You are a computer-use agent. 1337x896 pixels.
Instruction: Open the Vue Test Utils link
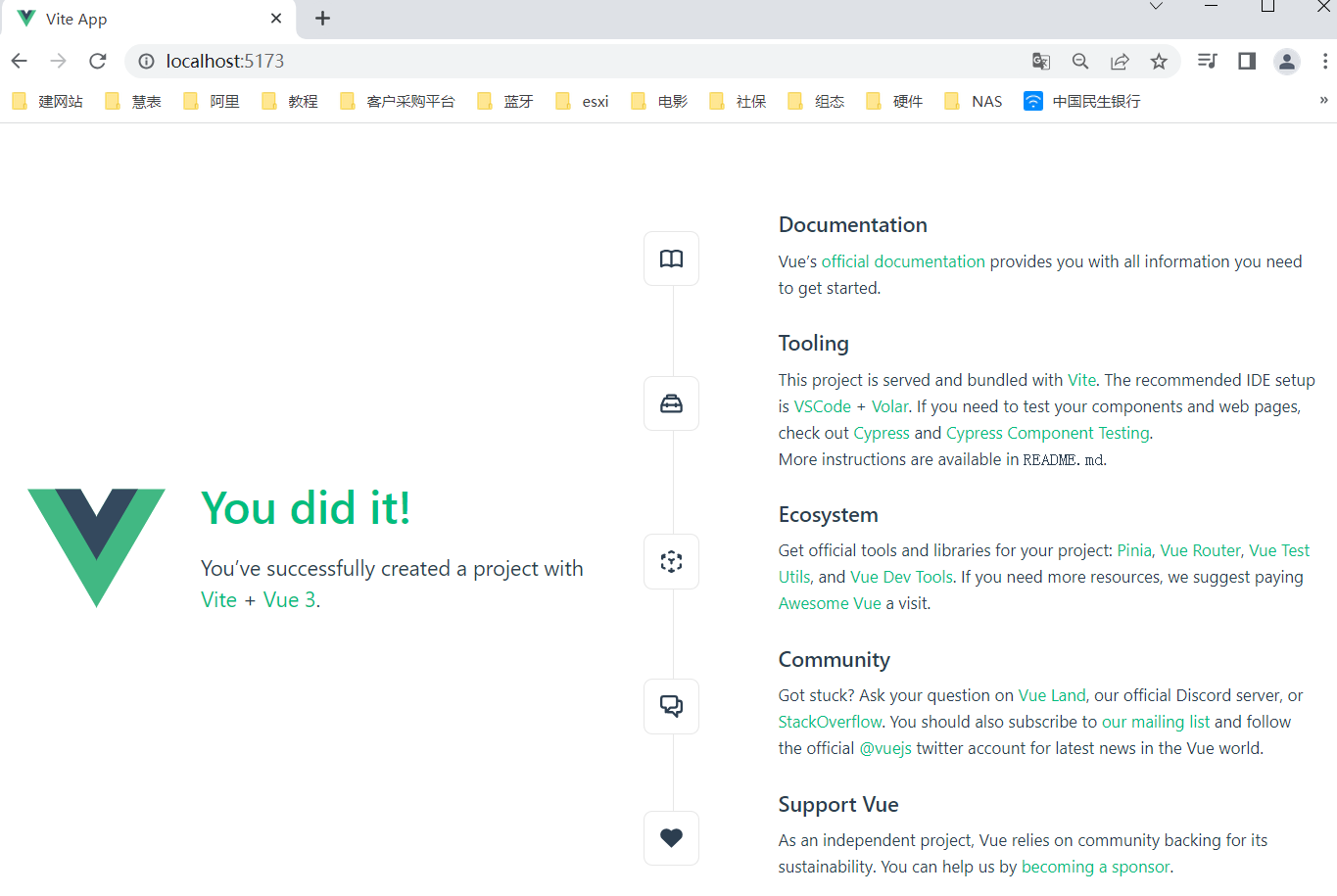click(1279, 550)
